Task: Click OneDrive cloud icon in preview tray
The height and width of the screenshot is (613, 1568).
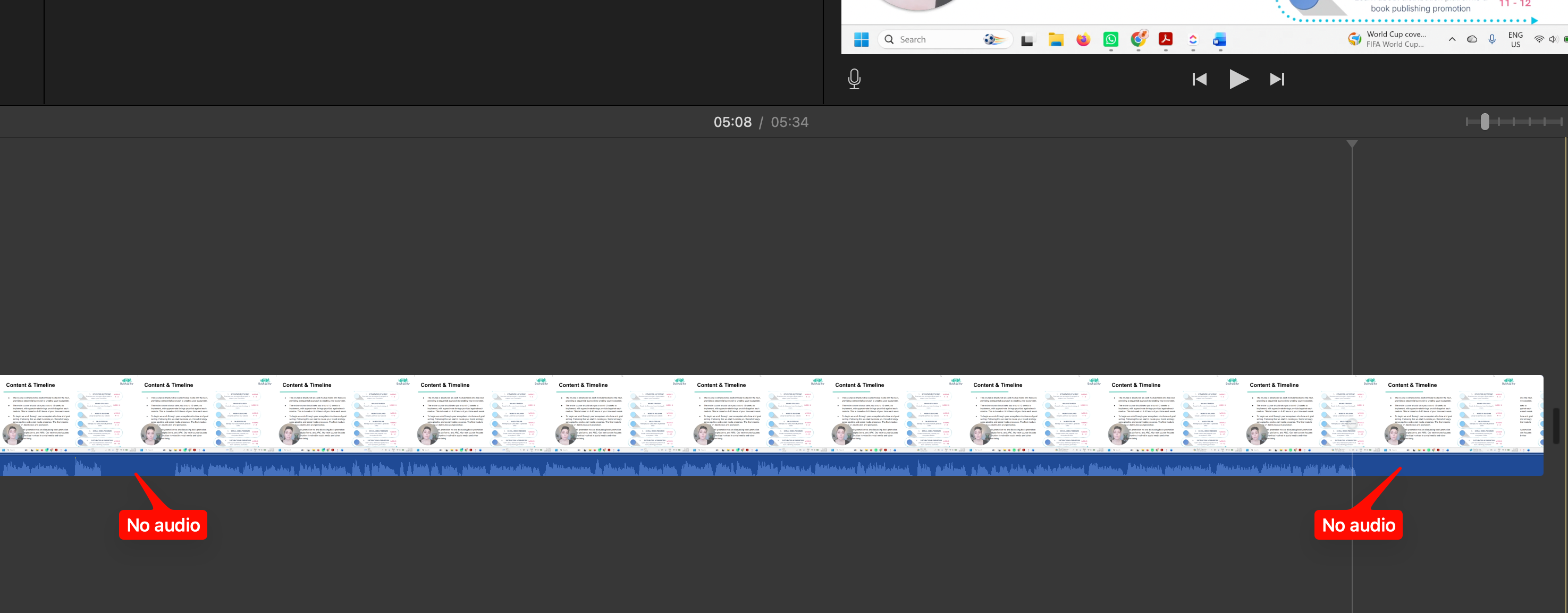Action: click(1472, 39)
